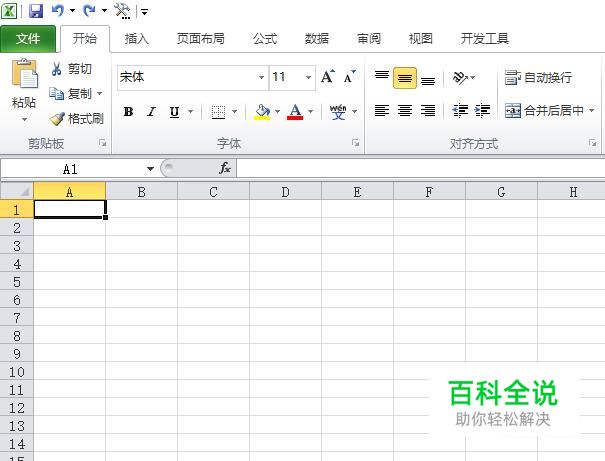
Task: Click the wén phonetic guide icon
Action: click(338, 112)
